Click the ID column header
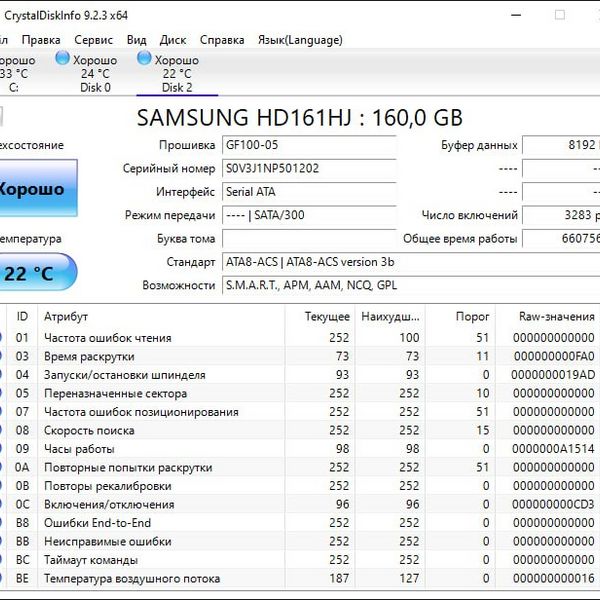Screen dimensions: 600x600 (22, 316)
